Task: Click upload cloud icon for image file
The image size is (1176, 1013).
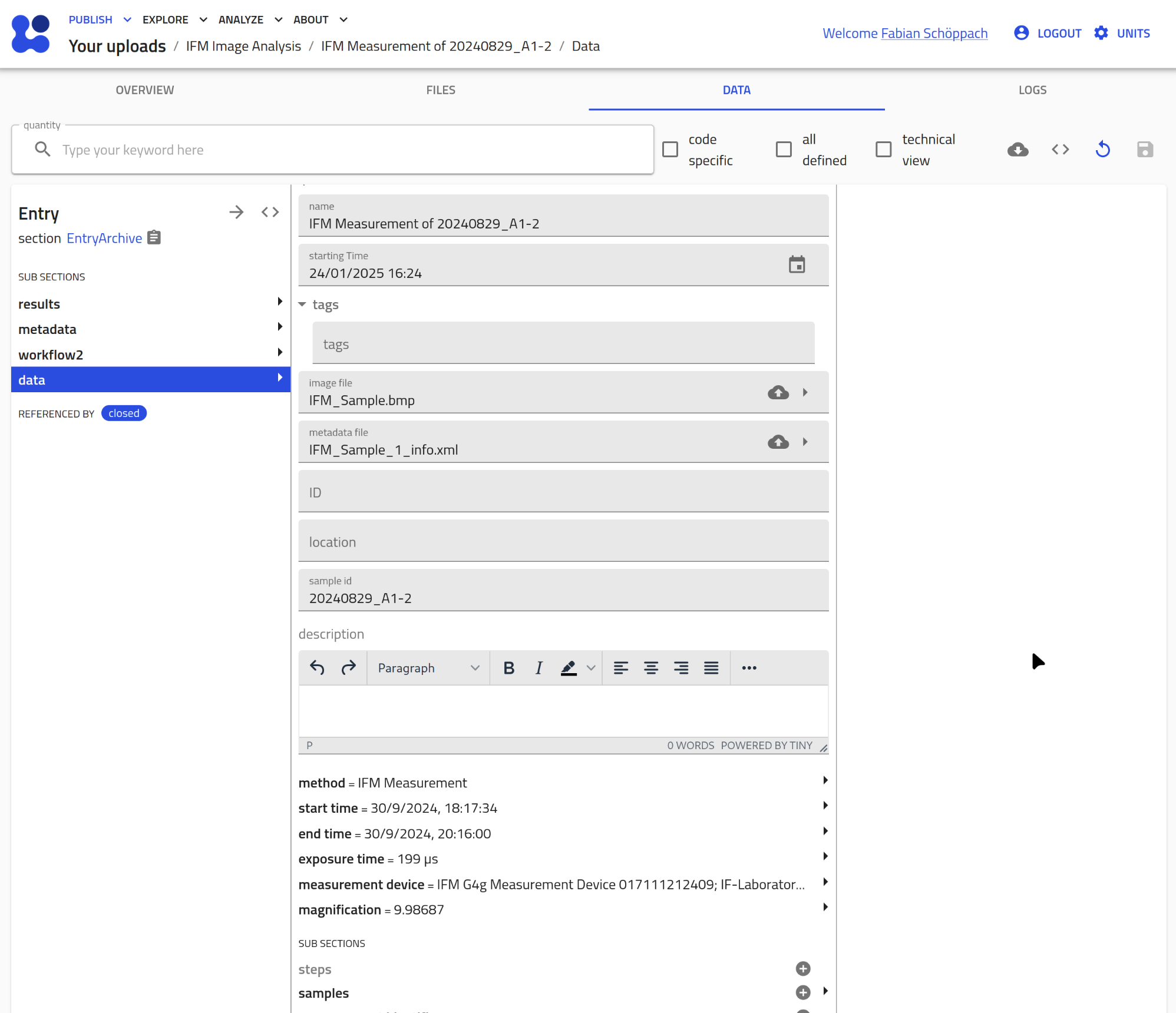Action: click(x=778, y=392)
